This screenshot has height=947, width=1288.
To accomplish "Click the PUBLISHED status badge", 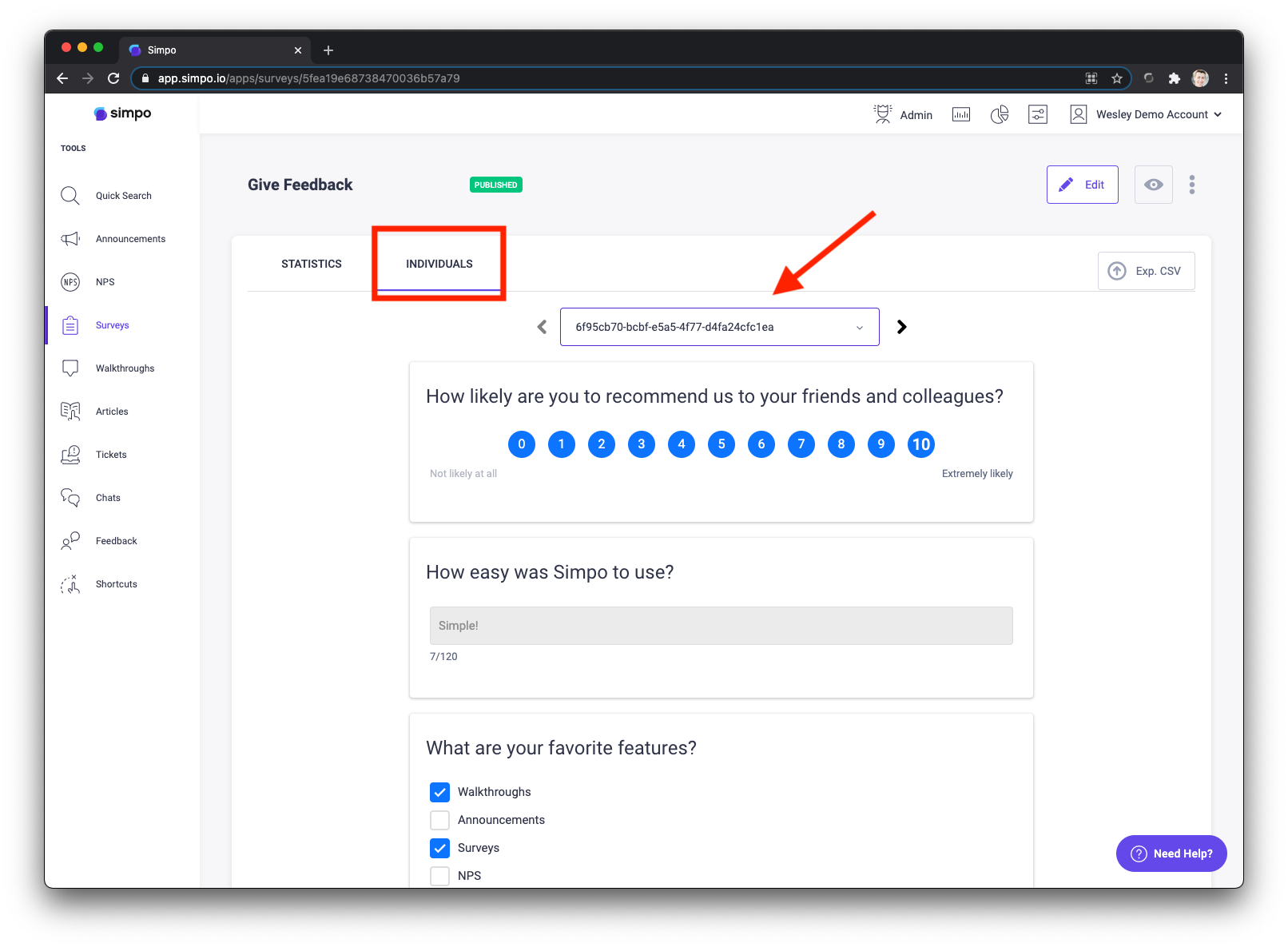I will coord(496,185).
